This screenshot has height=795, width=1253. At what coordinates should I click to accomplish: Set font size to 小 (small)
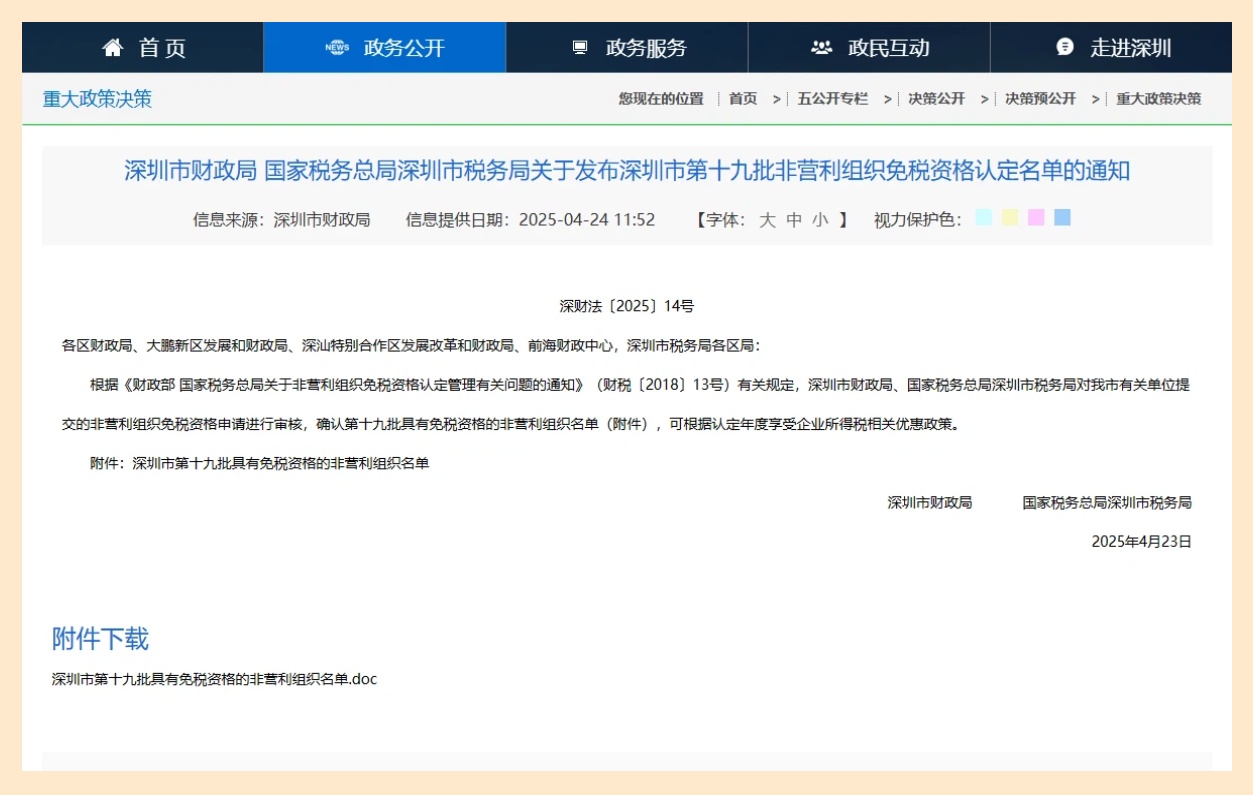click(820, 220)
